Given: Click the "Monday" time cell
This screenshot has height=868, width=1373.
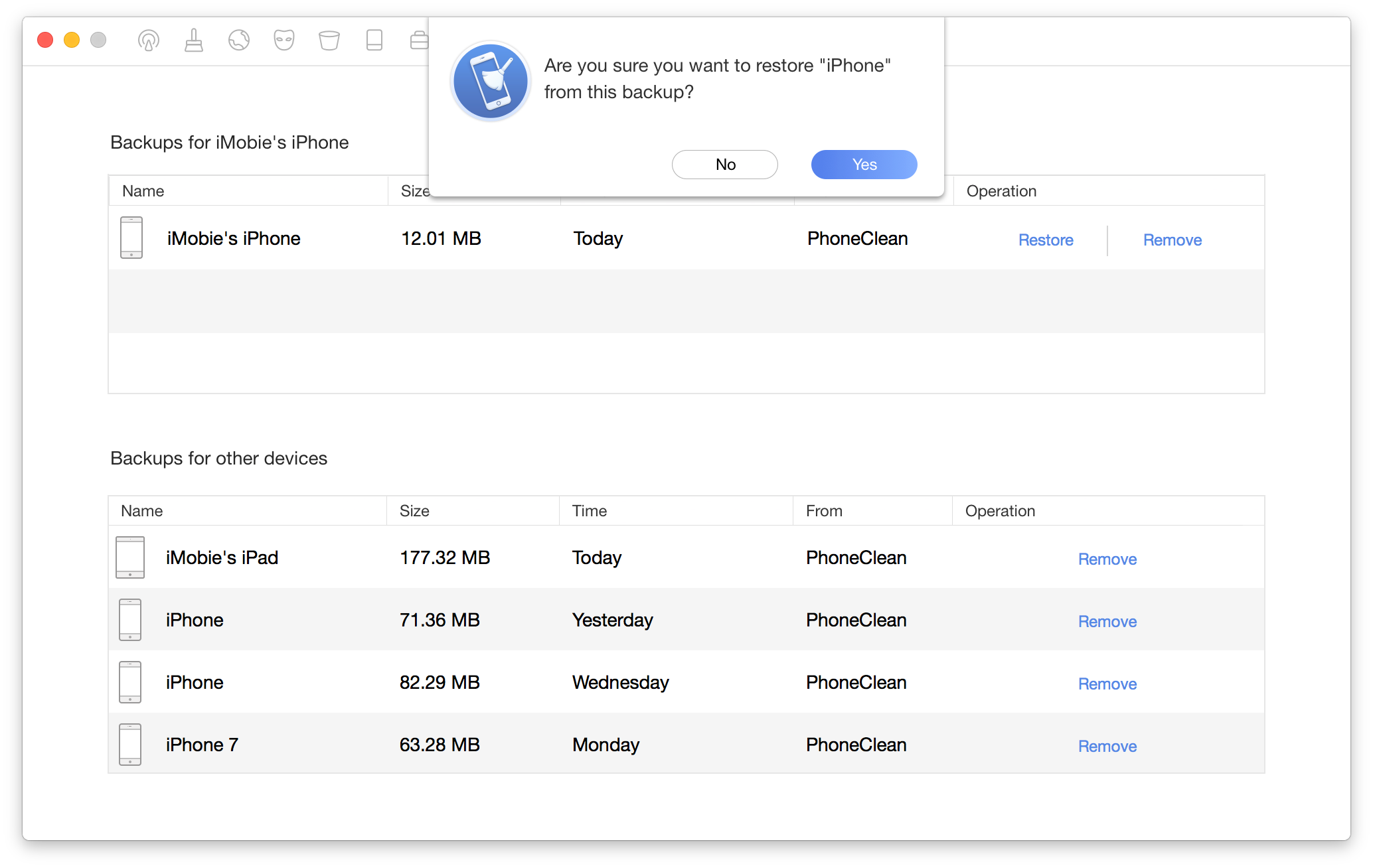Looking at the screenshot, I should pyautogui.click(x=606, y=745).
